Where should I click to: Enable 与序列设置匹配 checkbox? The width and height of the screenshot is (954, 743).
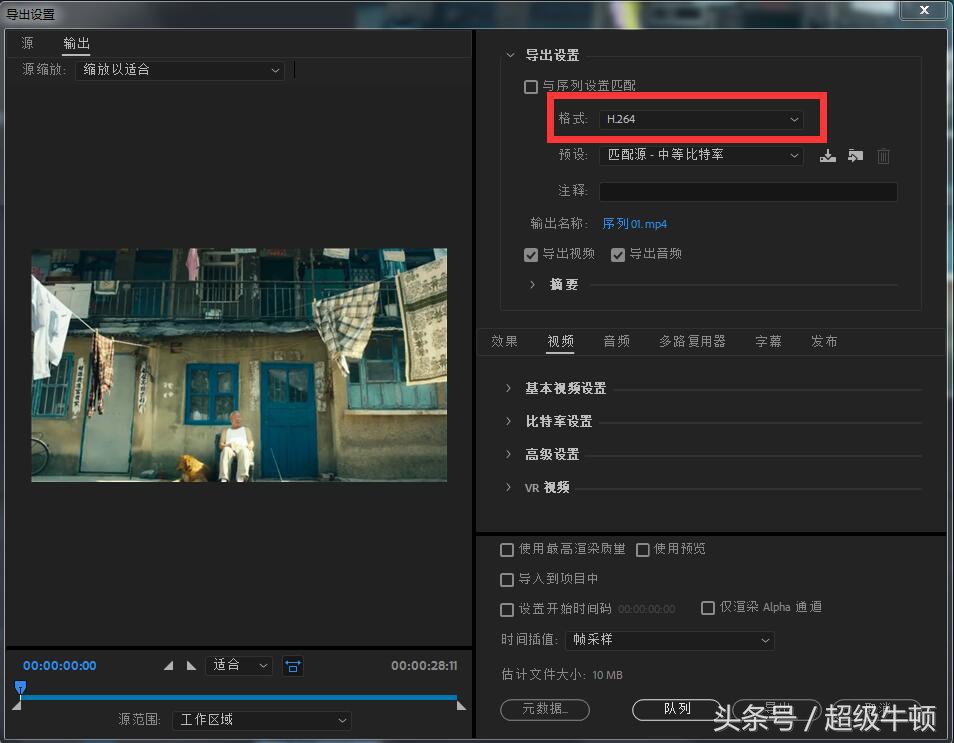click(x=531, y=86)
